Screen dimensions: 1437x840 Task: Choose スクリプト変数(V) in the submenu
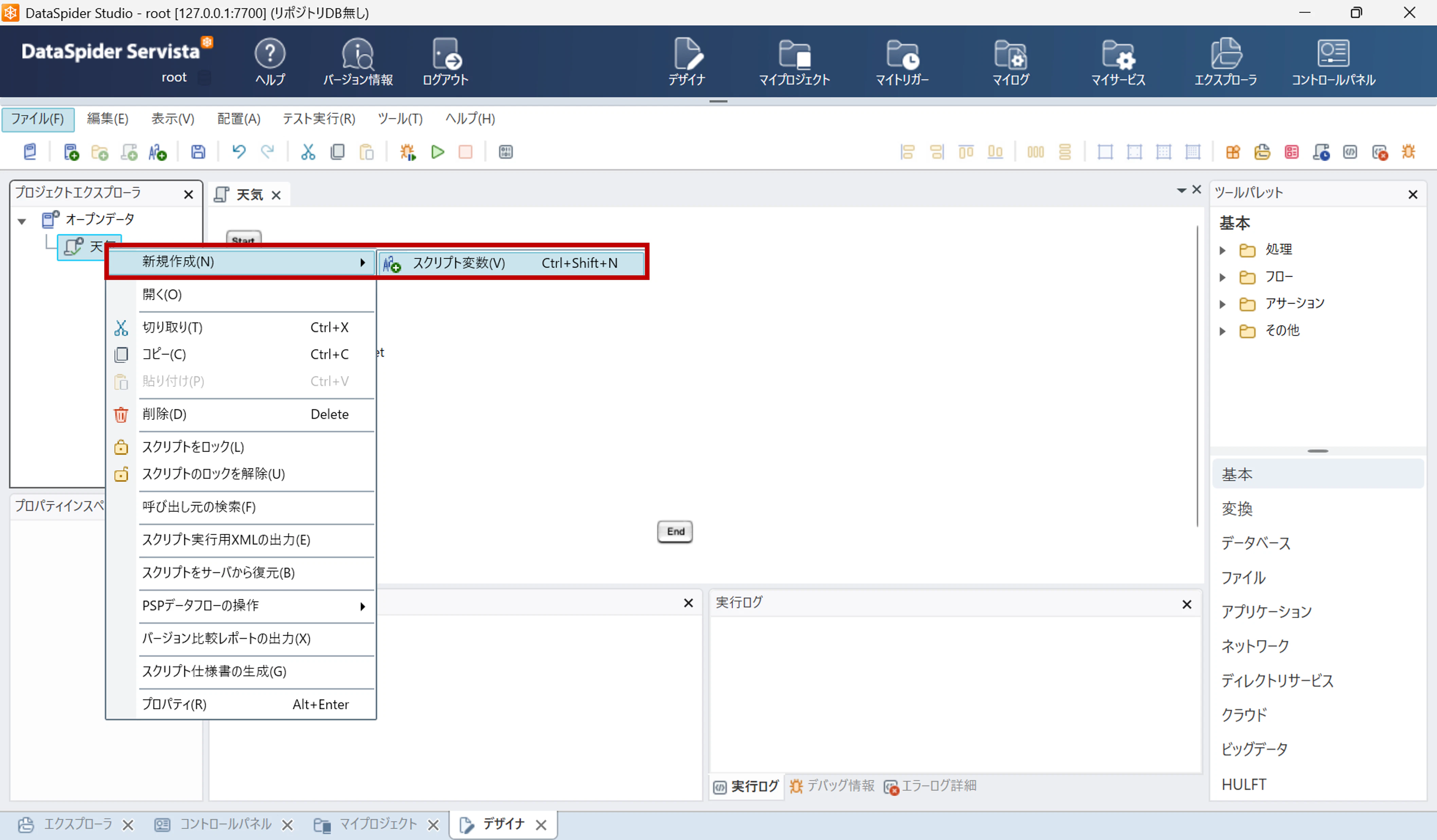511,263
